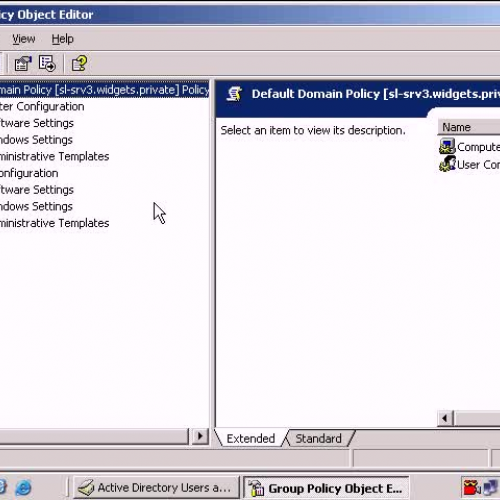
Task: Launch Internet Explorer from quick launch
Action: (23, 488)
